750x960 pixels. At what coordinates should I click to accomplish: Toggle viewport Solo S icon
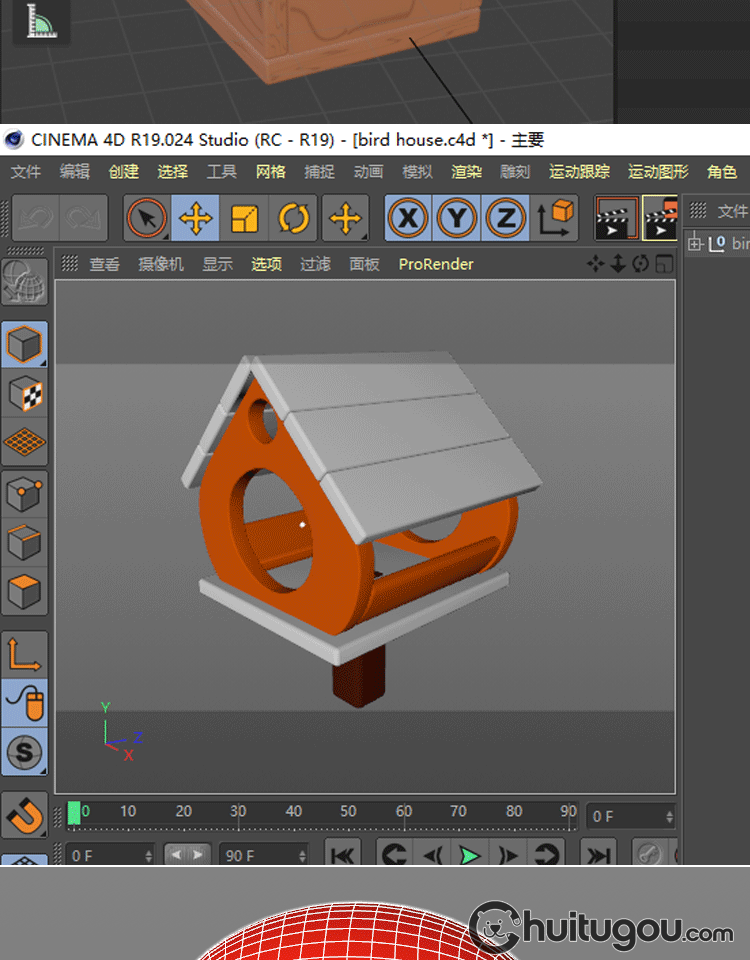pyautogui.click(x=24, y=752)
